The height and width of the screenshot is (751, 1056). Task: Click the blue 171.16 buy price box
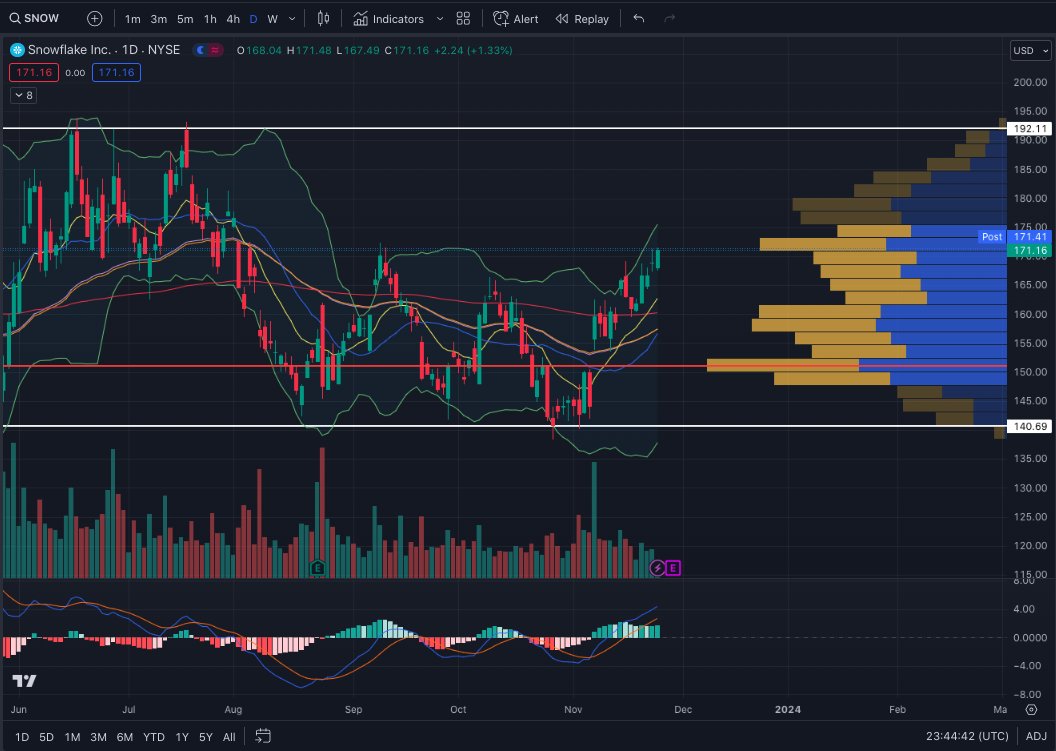tap(116, 73)
